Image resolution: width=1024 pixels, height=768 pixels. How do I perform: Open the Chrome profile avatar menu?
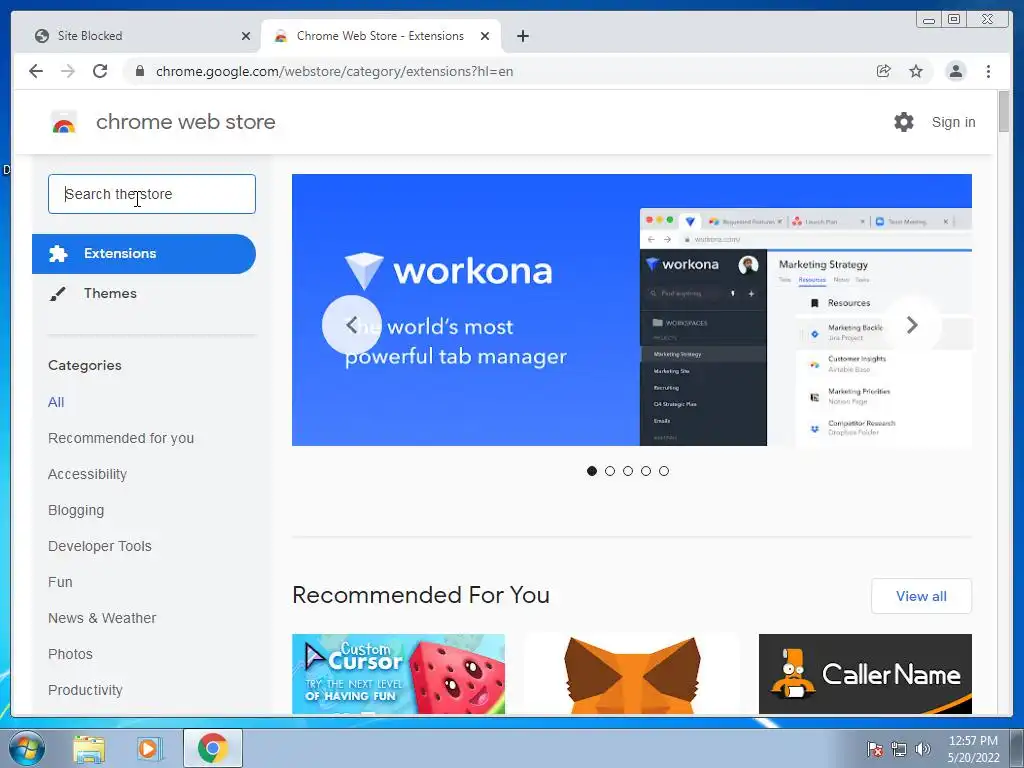tap(955, 71)
